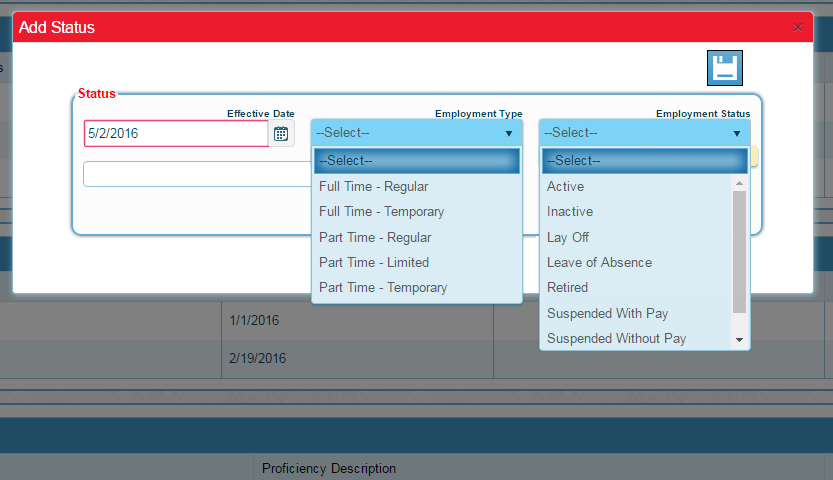Screen dimensions: 833x480
Task: Click the save floppy disk icon
Action: [x=724, y=68]
